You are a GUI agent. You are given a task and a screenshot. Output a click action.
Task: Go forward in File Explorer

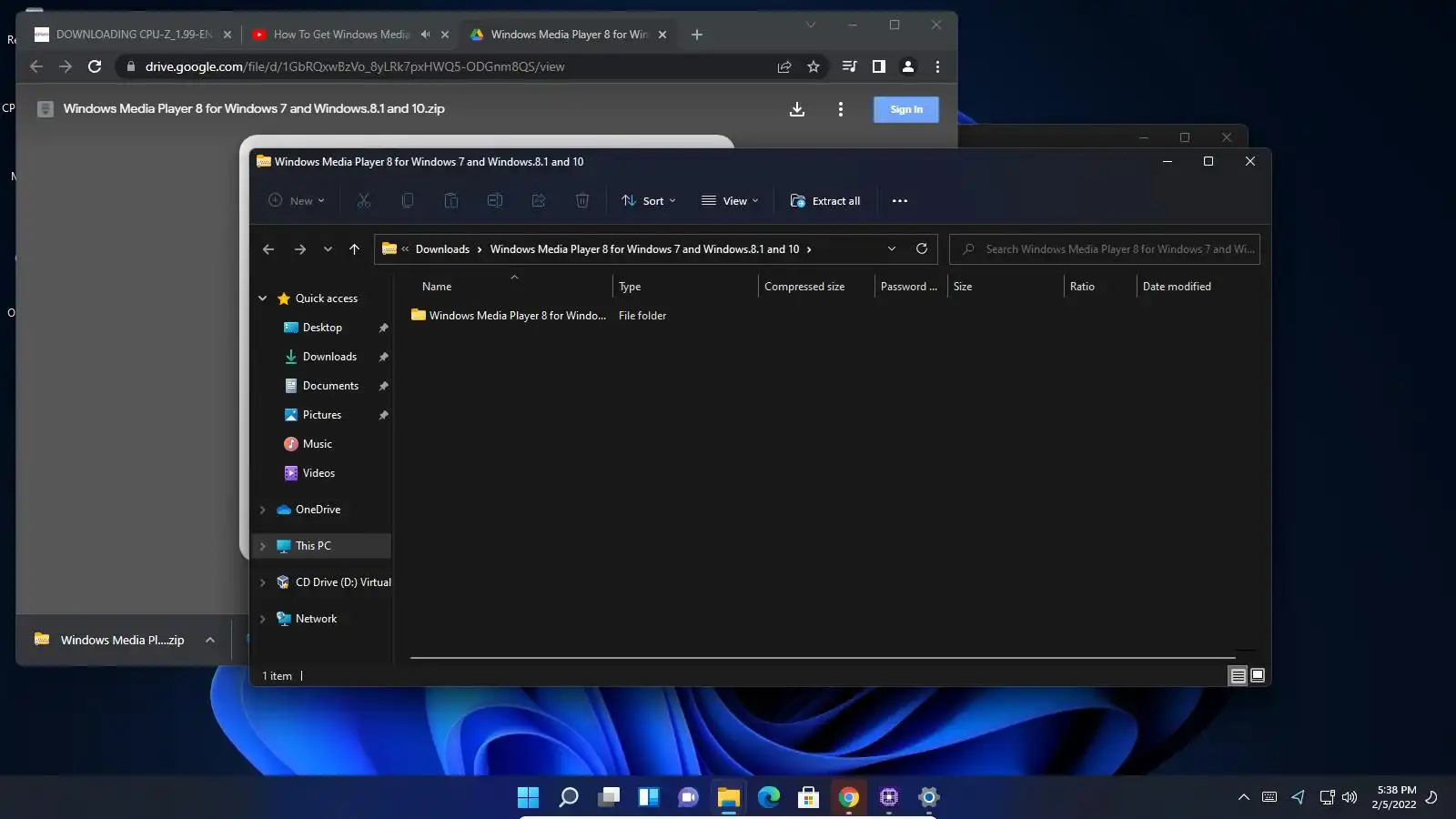click(300, 249)
